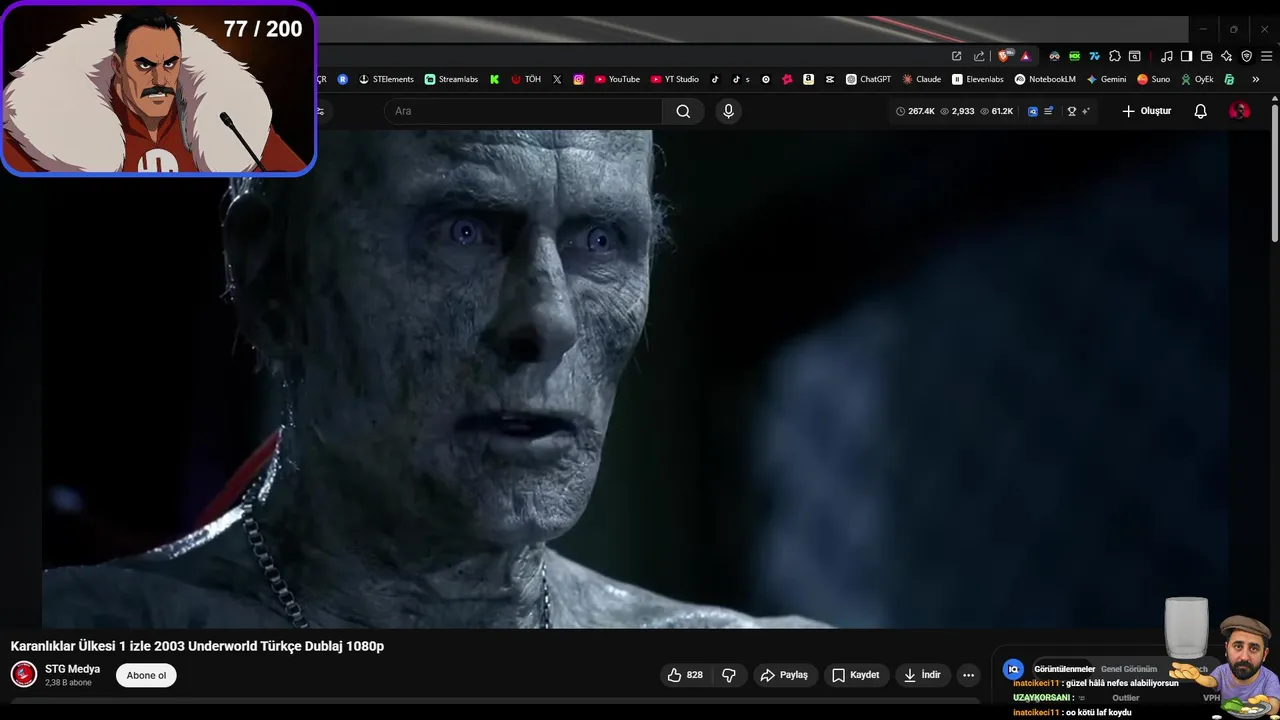This screenshot has width=1280, height=720.
Task: Select the Görüntülenmeler tab
Action: click(x=1064, y=669)
